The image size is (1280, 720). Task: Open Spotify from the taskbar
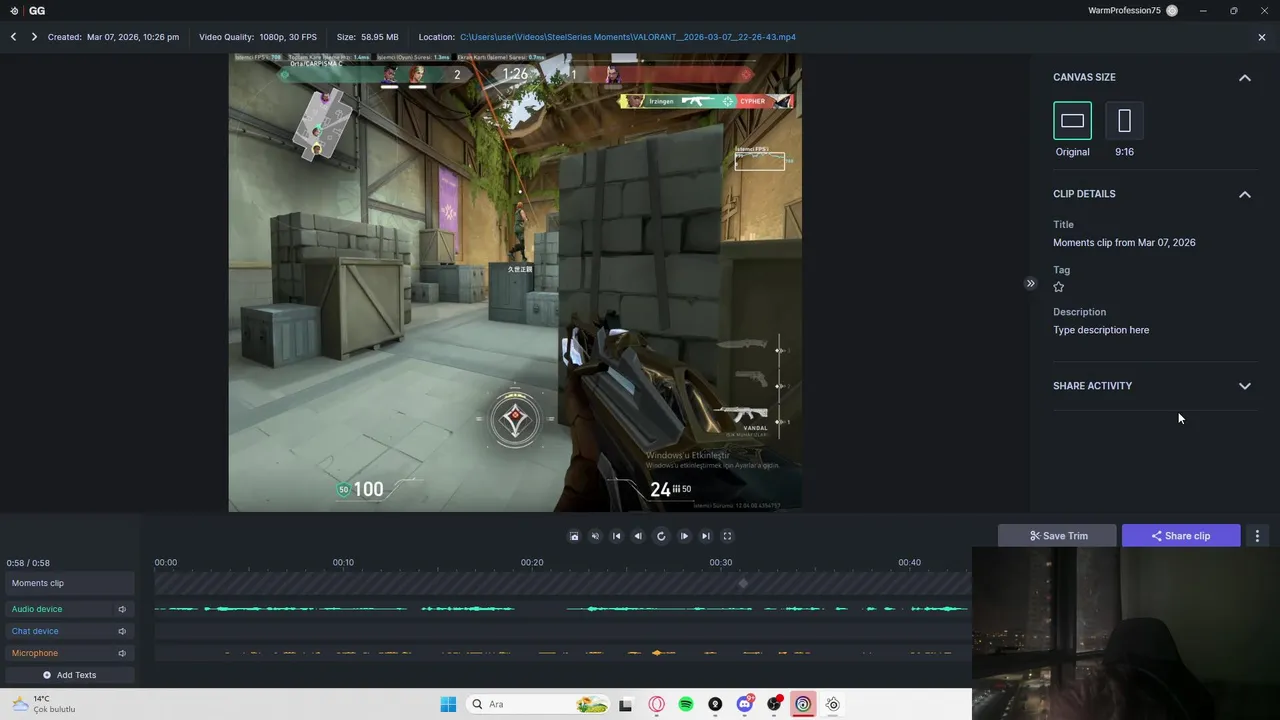(686, 704)
